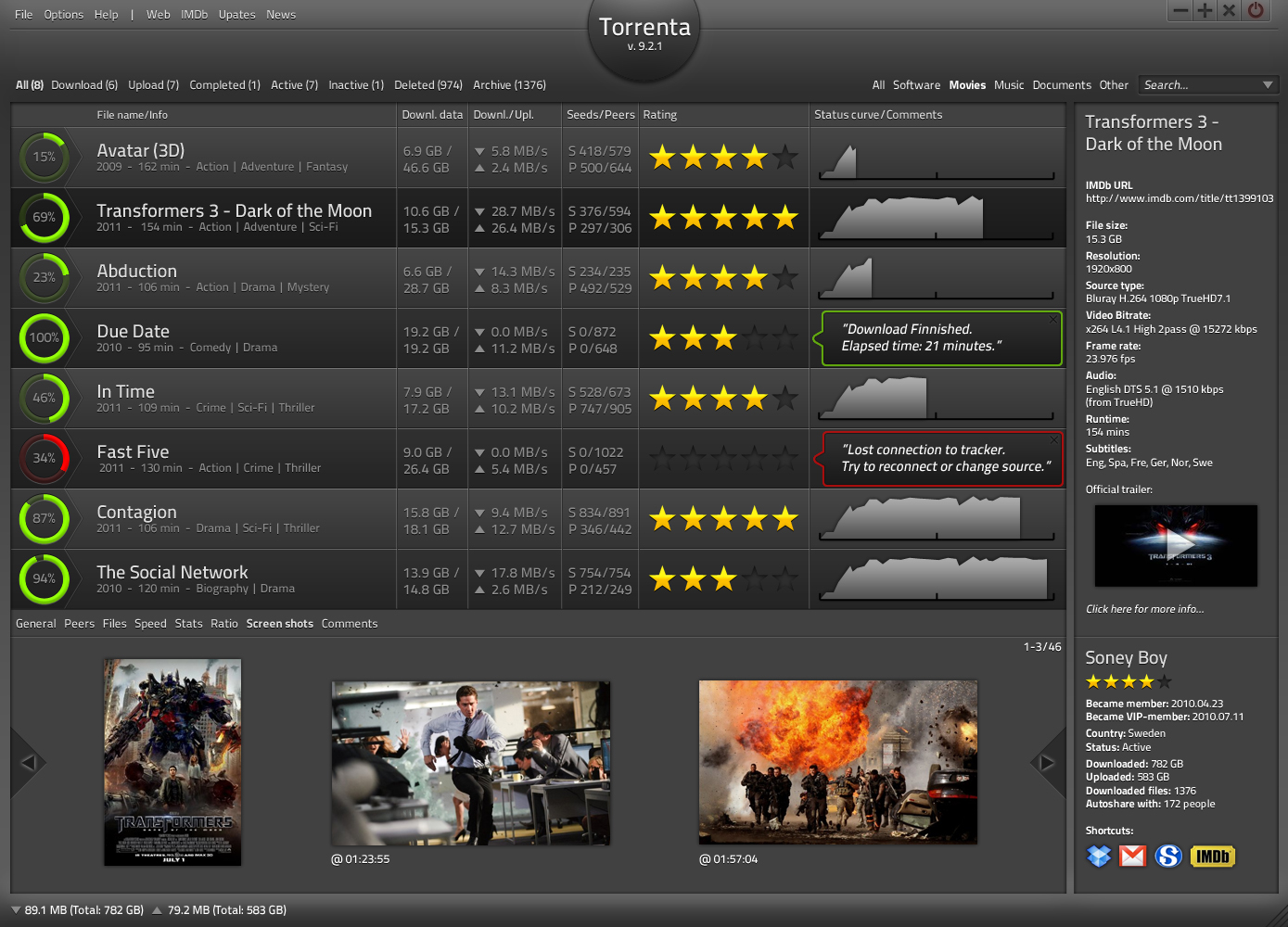Show Active (7) torrents
The image size is (1288, 927).
click(295, 85)
